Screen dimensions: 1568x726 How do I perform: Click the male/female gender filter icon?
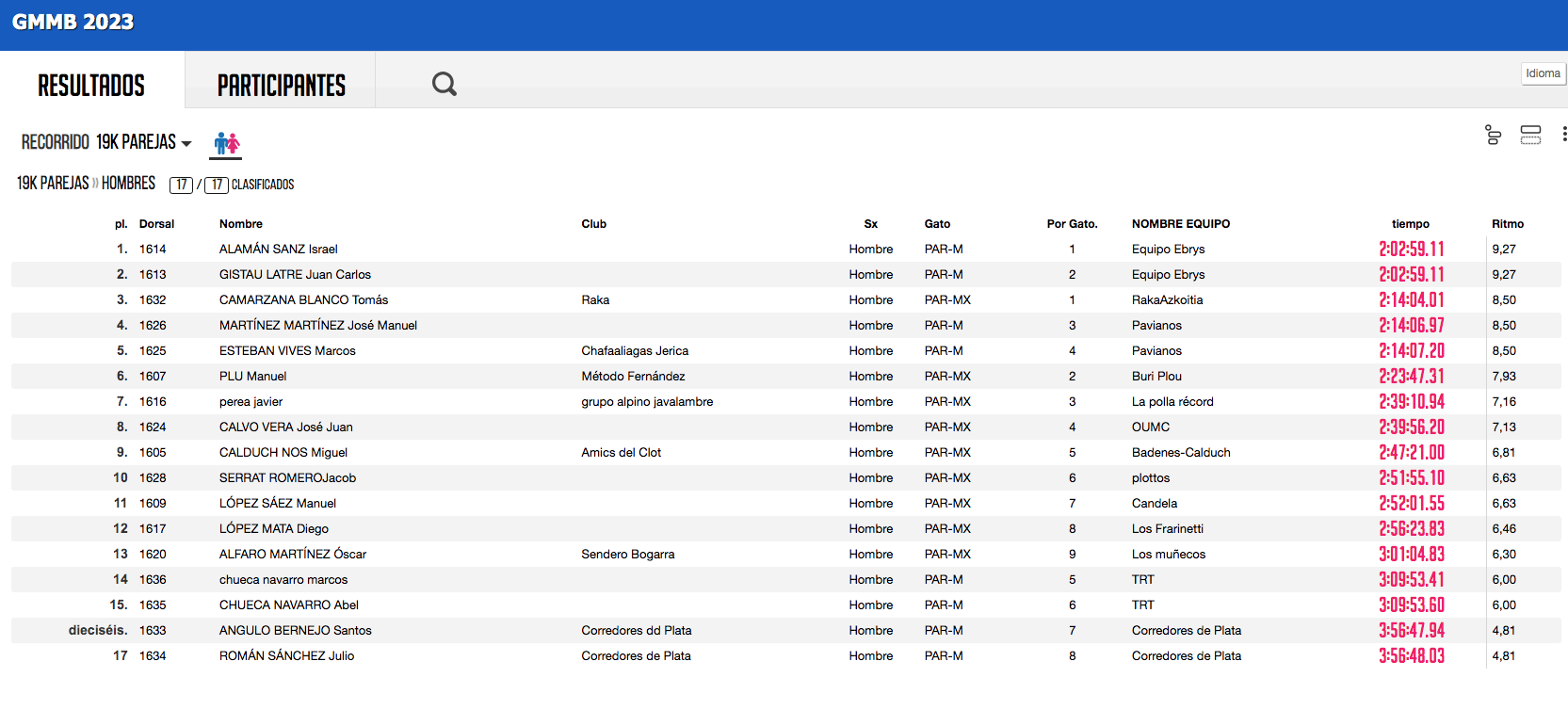[226, 143]
